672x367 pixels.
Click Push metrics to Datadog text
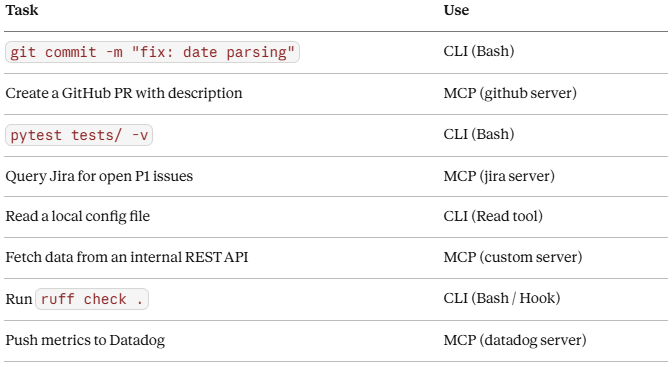coord(85,340)
